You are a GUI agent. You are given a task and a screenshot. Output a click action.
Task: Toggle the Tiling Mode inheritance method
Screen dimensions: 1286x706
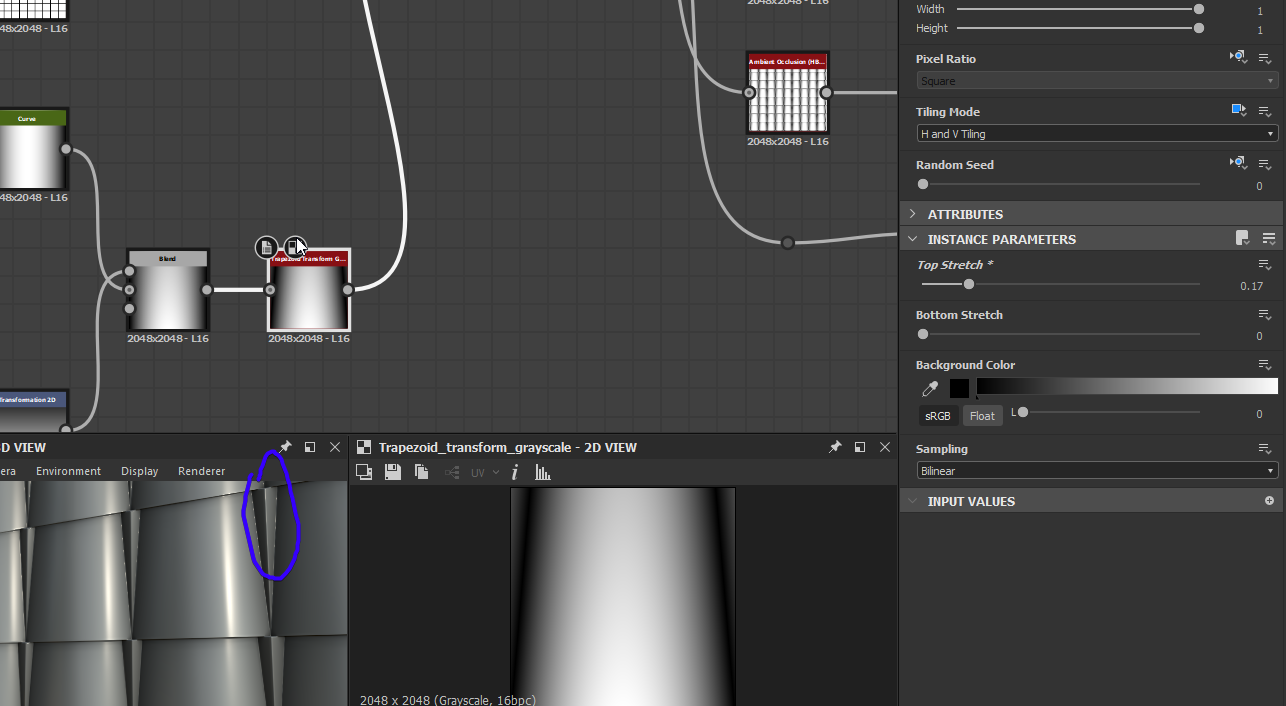[x=1238, y=111]
